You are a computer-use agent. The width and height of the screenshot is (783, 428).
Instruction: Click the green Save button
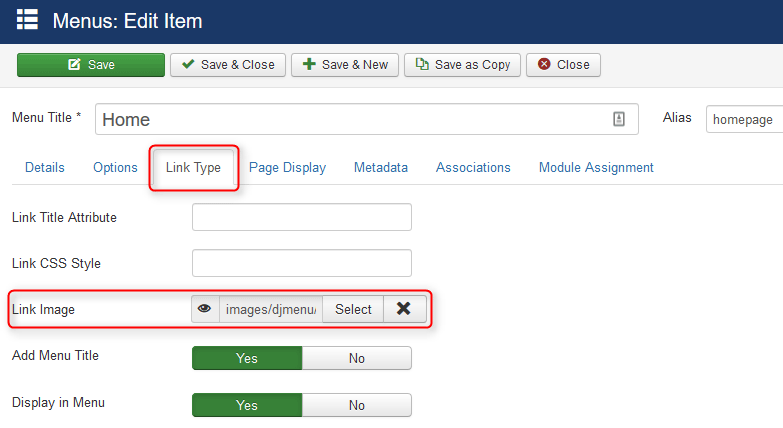91,65
